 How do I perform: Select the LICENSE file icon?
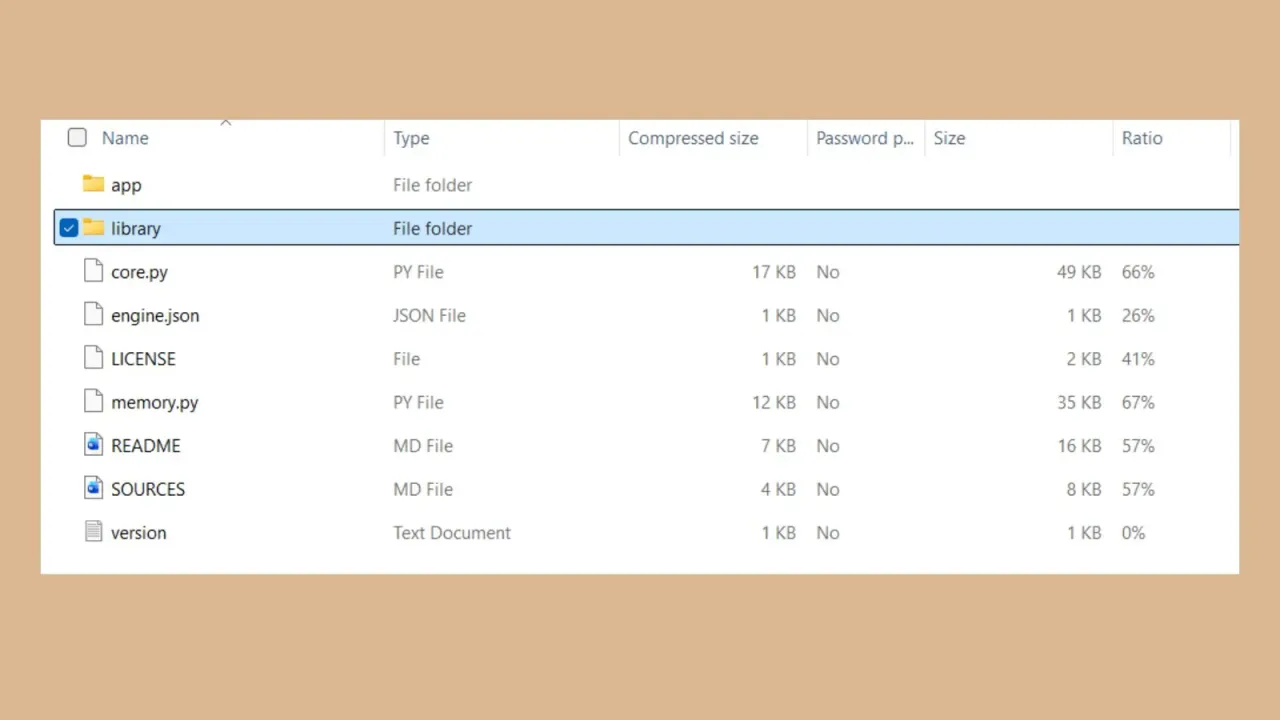click(x=93, y=358)
